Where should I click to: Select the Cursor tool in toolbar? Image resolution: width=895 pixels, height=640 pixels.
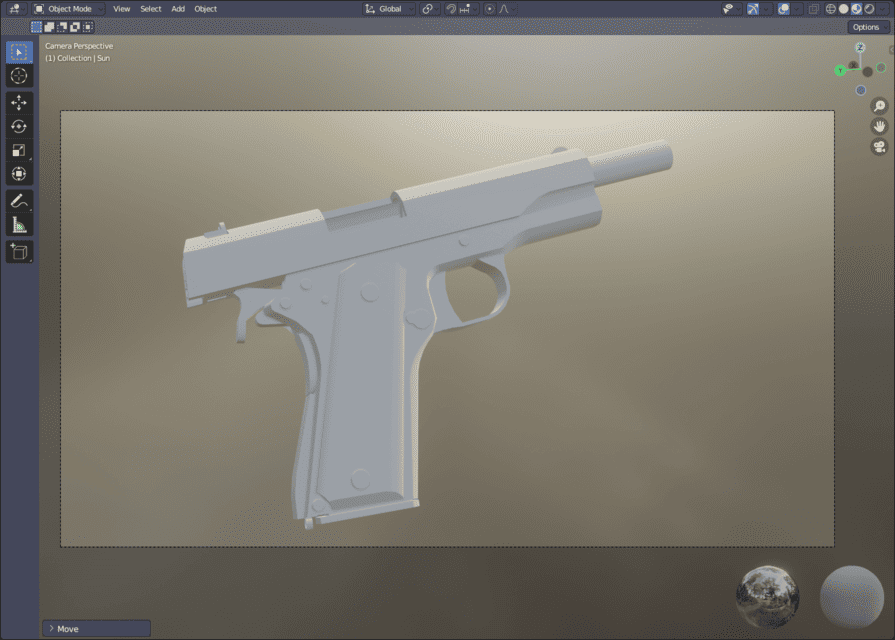click(x=19, y=76)
